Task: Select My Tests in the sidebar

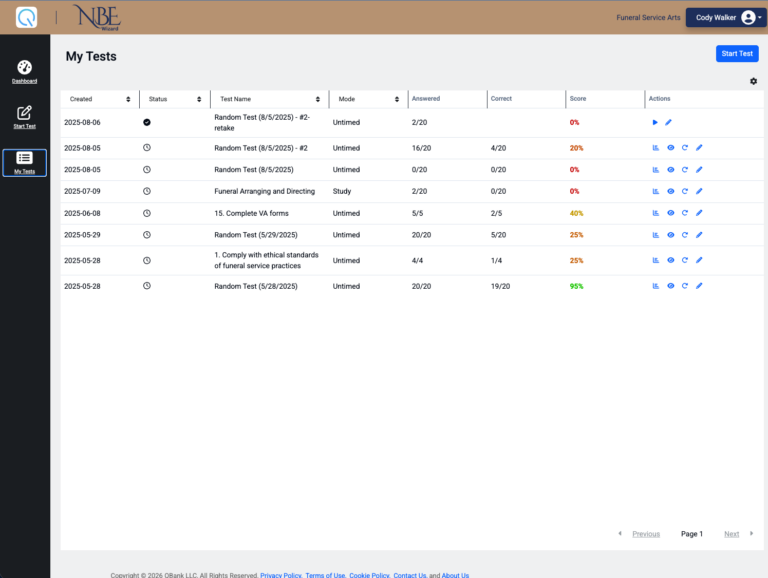Action: point(24,163)
